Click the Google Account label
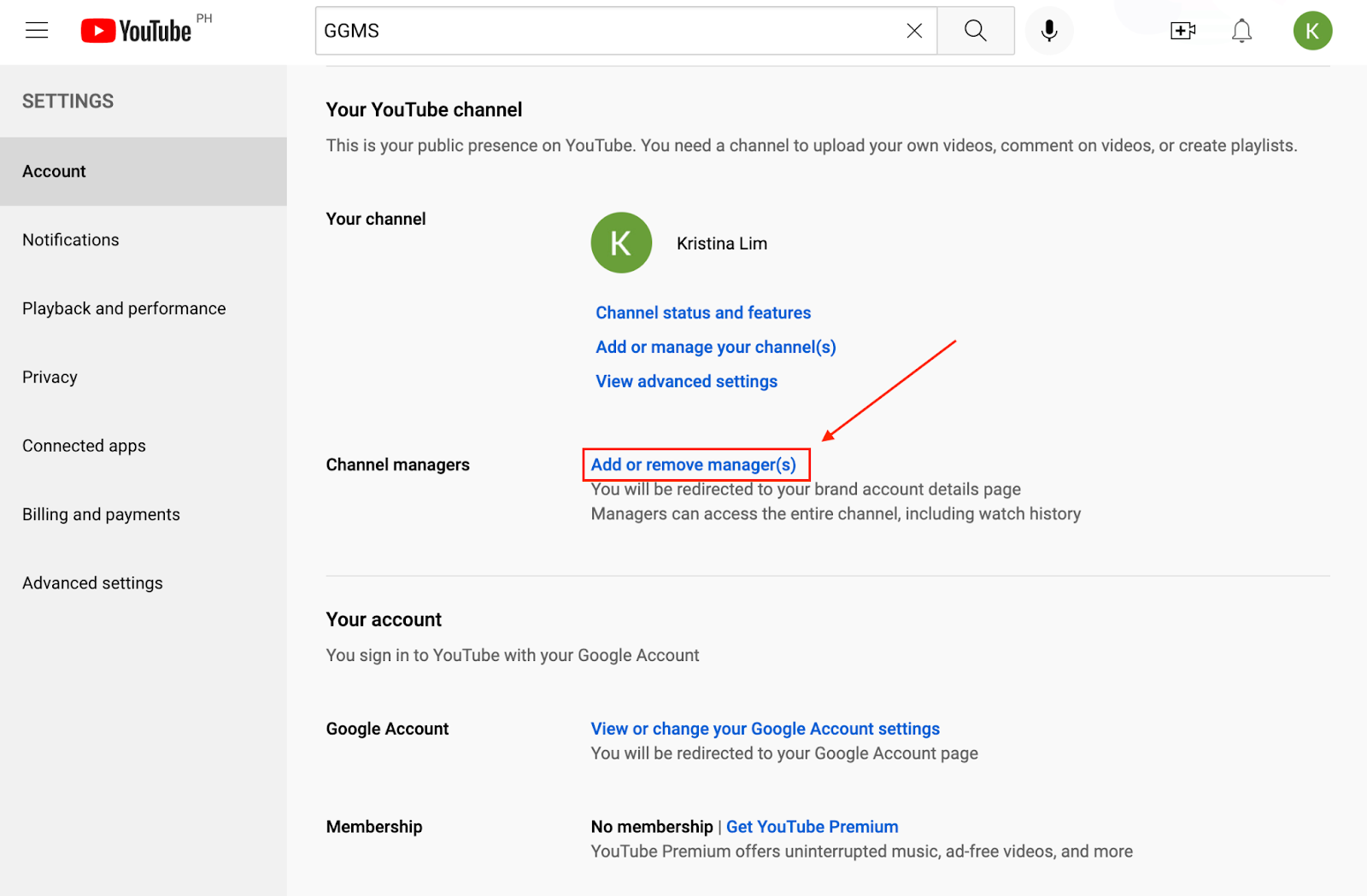The width and height of the screenshot is (1367, 896). 387,729
